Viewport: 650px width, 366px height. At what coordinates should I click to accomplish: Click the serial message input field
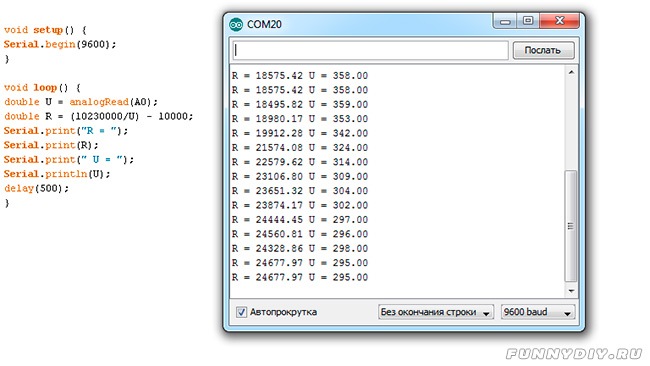(x=370, y=50)
